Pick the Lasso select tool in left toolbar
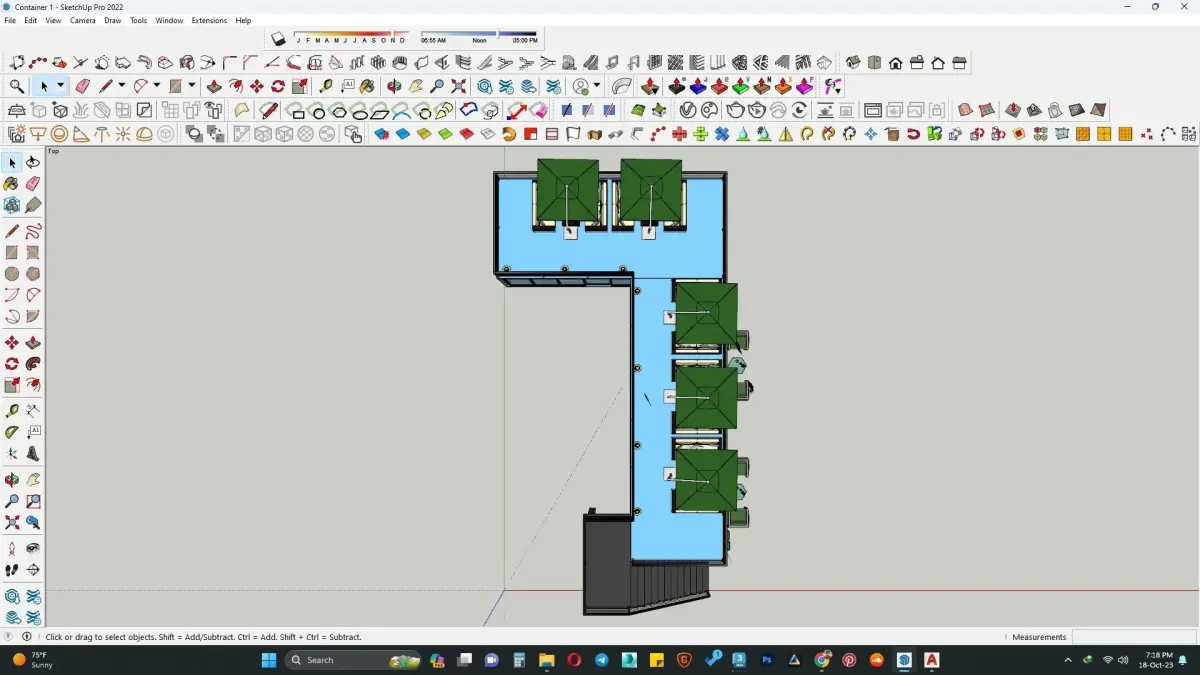 click(33, 162)
